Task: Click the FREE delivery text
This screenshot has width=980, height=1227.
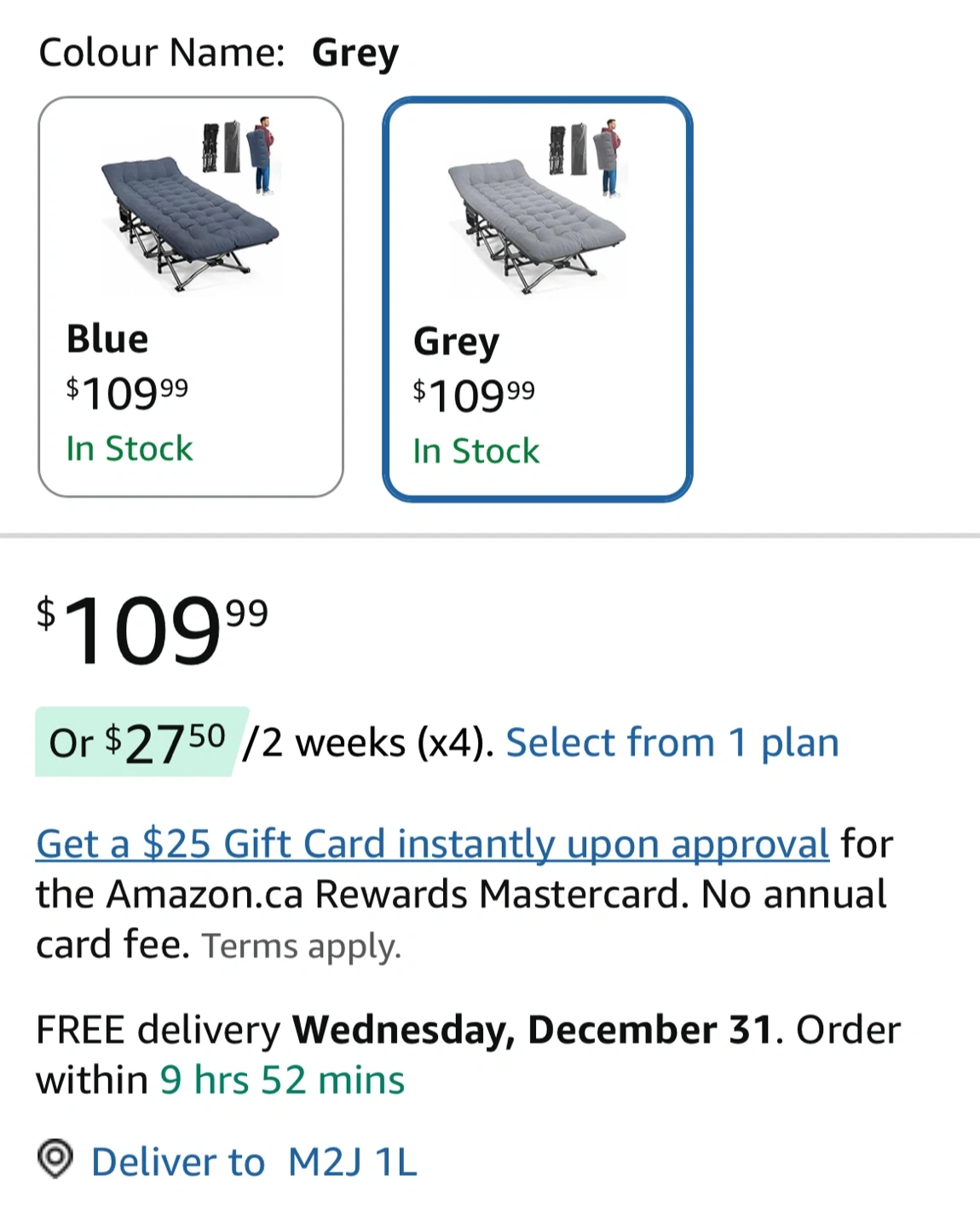Action: coord(158,1030)
